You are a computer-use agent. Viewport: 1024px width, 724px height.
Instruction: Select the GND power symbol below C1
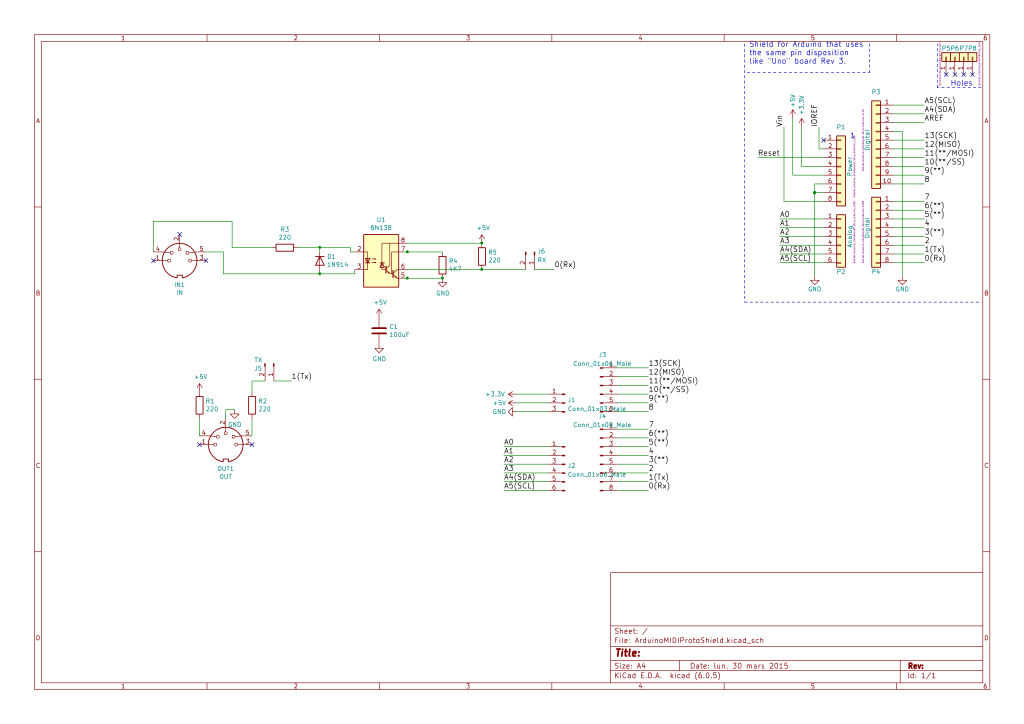point(379,354)
